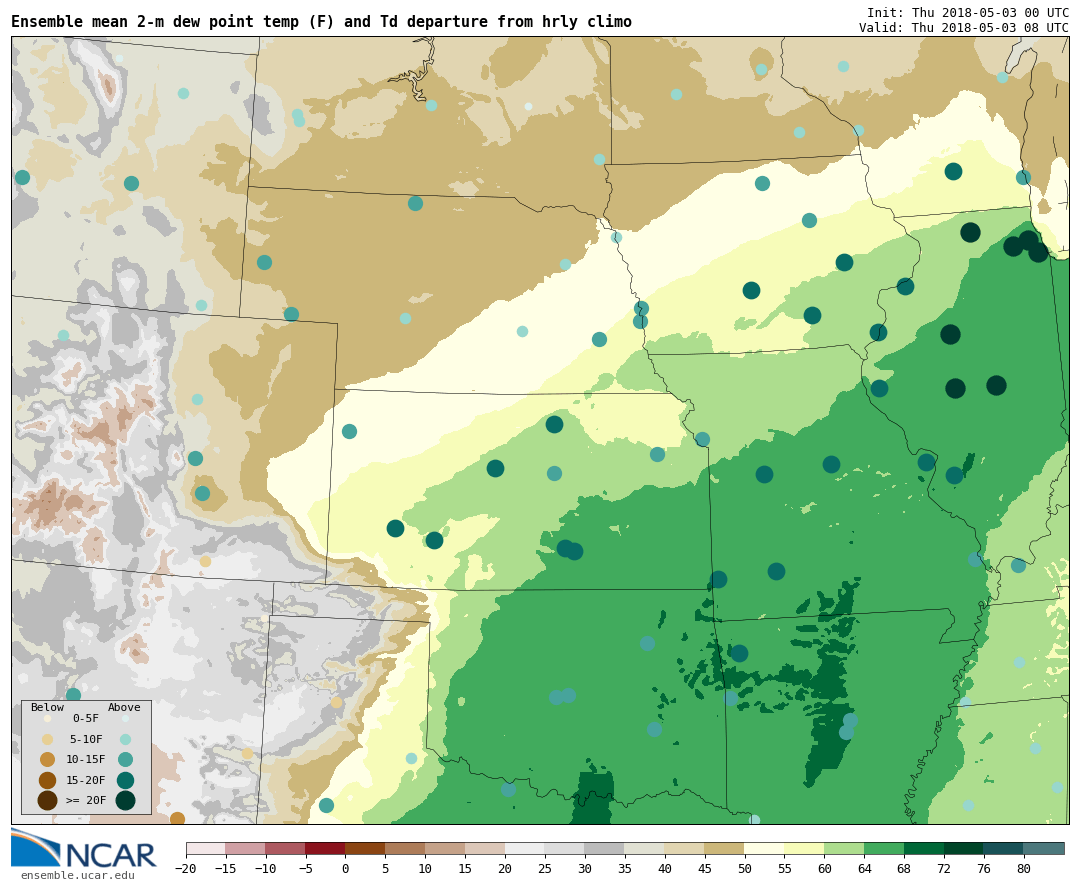Click the '80' colorbar tick label
Viewport: 1080px width, 887px height.
point(1024,868)
